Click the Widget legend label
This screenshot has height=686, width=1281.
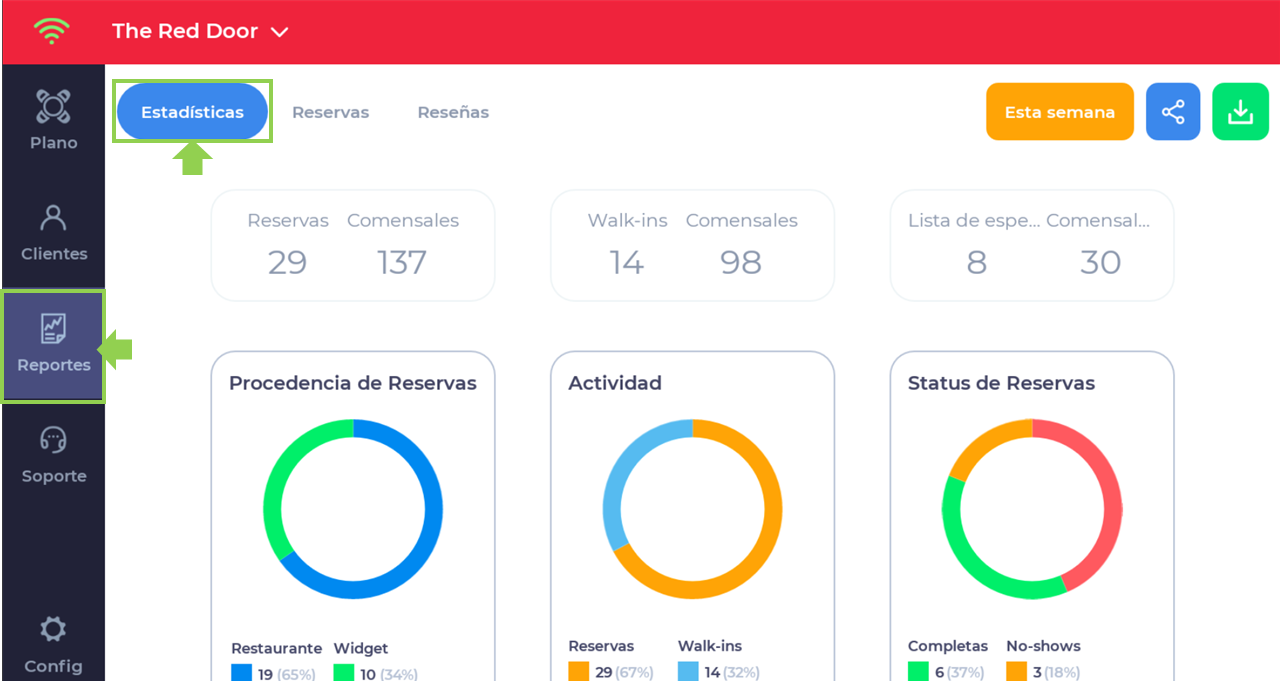(x=361, y=648)
